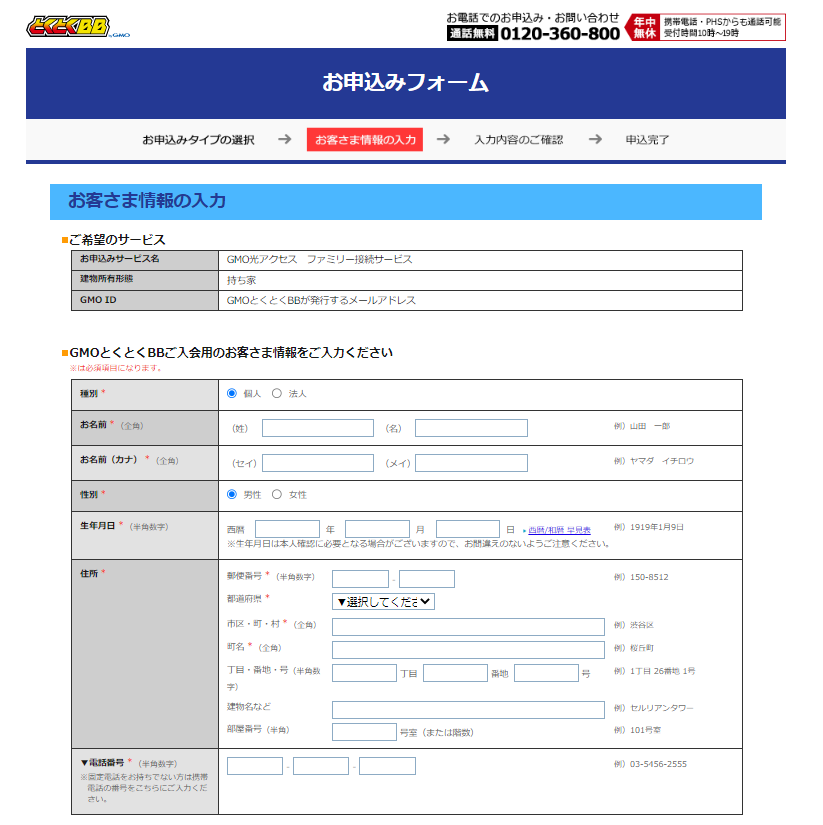
Task: Focus the last 電話番号 phone box
Action: (387, 766)
